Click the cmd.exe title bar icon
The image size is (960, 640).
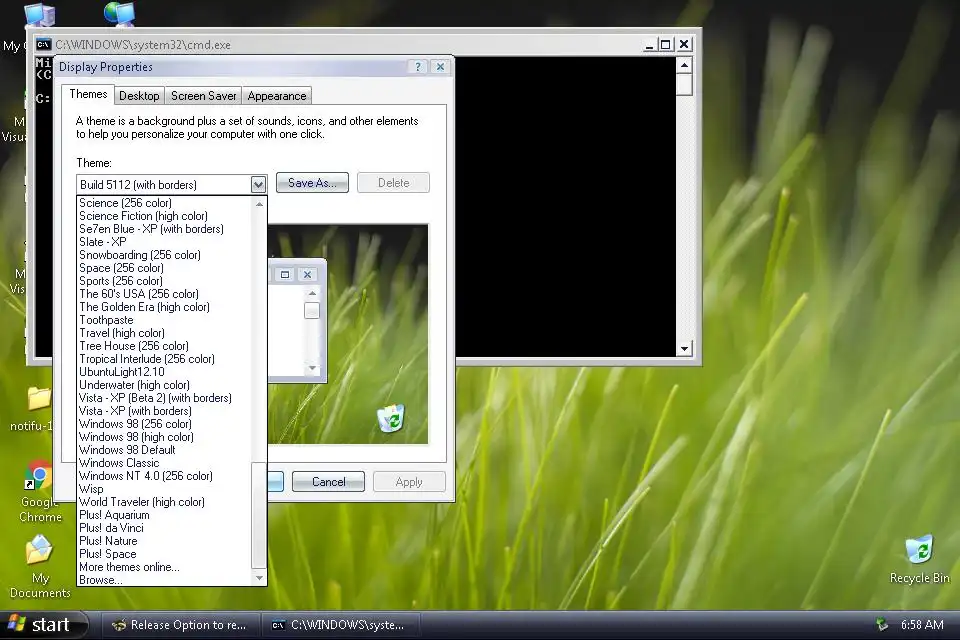coord(43,44)
